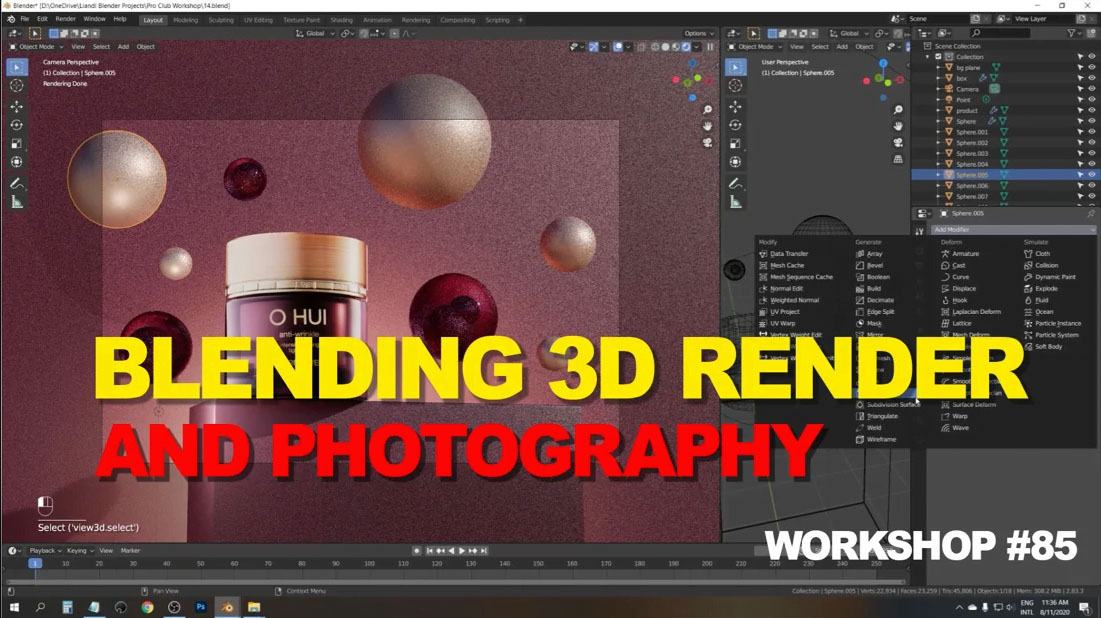Image resolution: width=1101 pixels, height=618 pixels.
Task: Hide the bg plane object with its eye icon
Action: click(1092, 67)
